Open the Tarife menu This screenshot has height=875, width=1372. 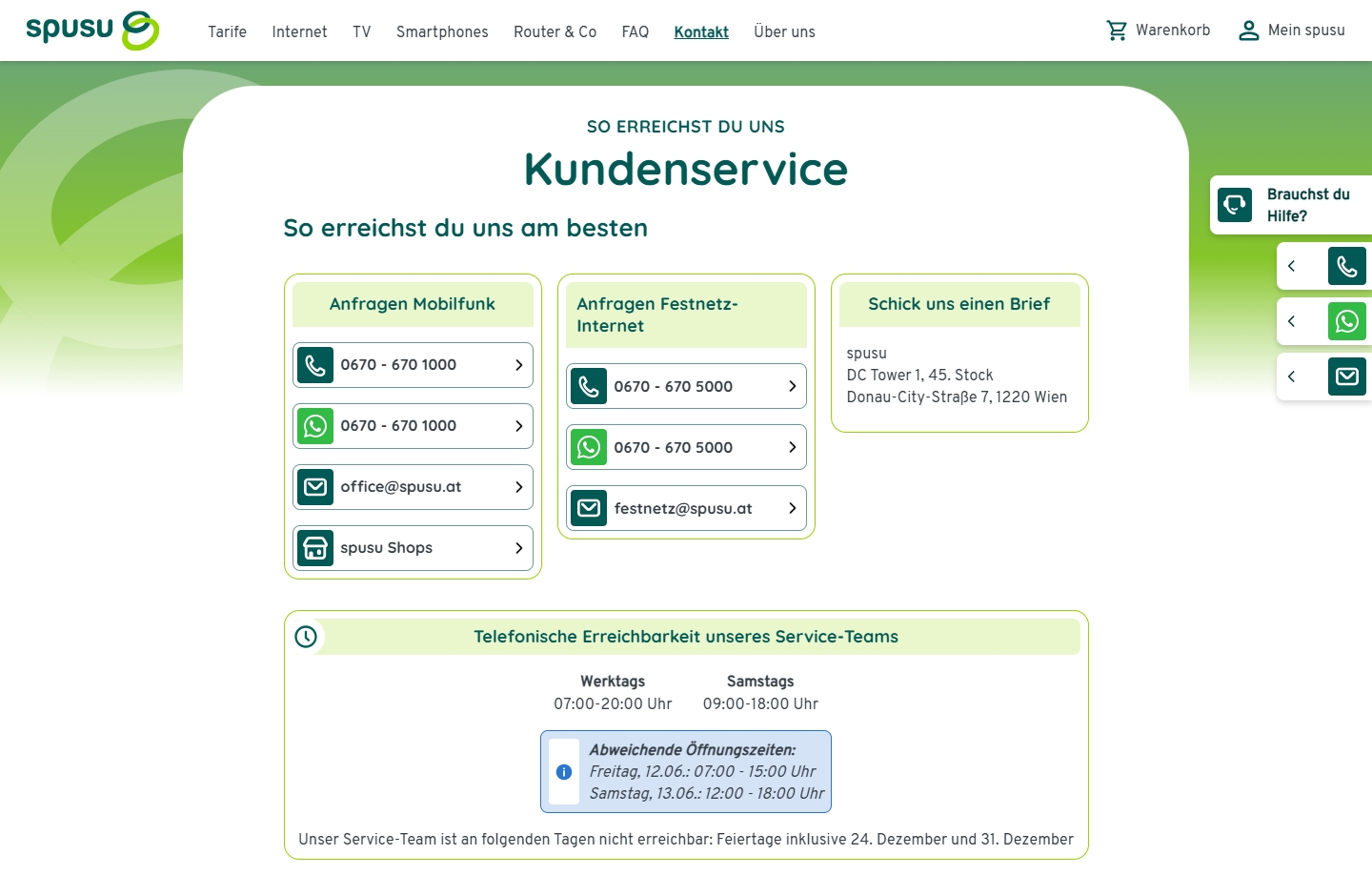pos(228,31)
